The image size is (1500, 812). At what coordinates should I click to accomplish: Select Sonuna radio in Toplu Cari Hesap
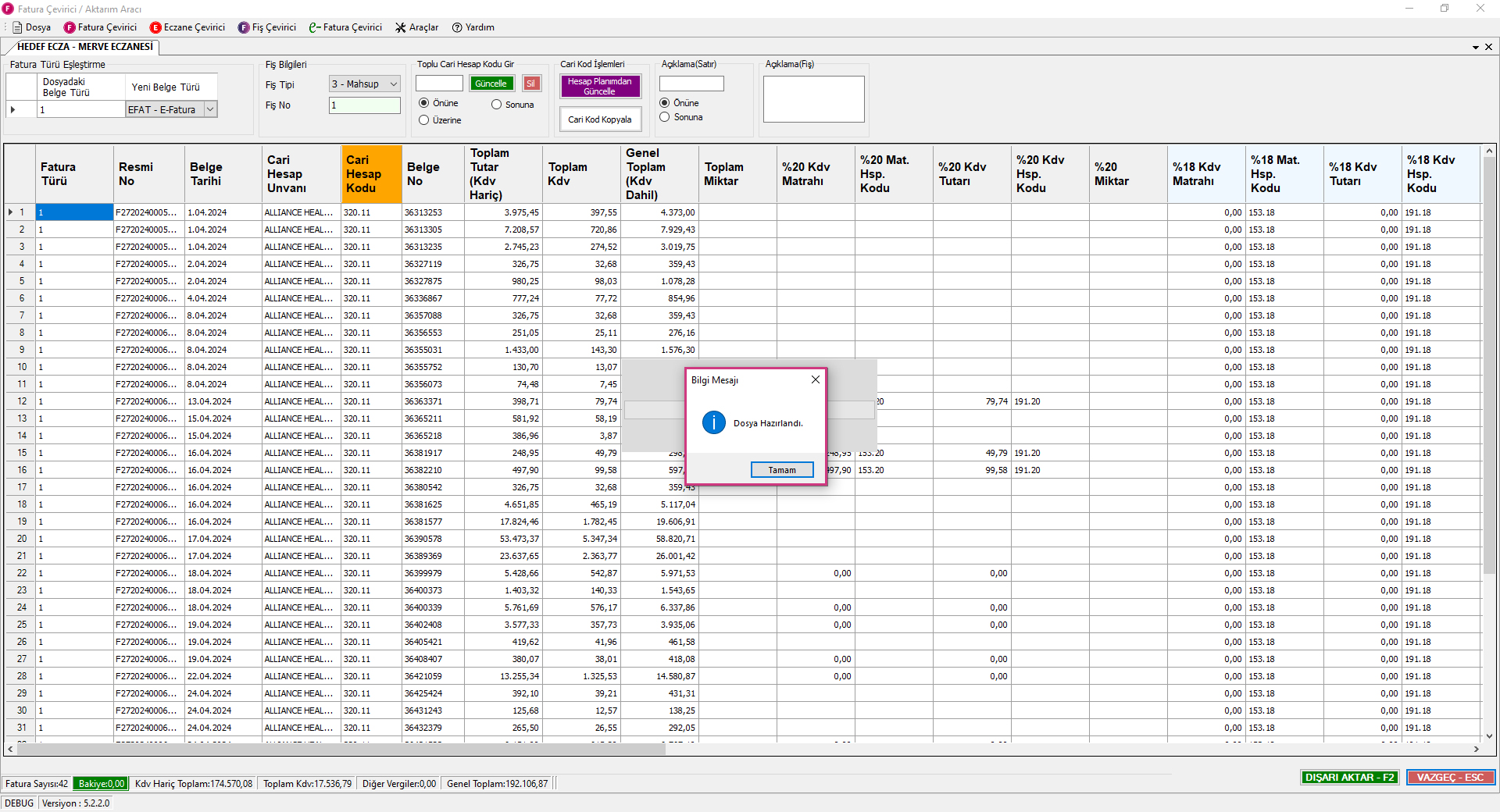[496, 105]
